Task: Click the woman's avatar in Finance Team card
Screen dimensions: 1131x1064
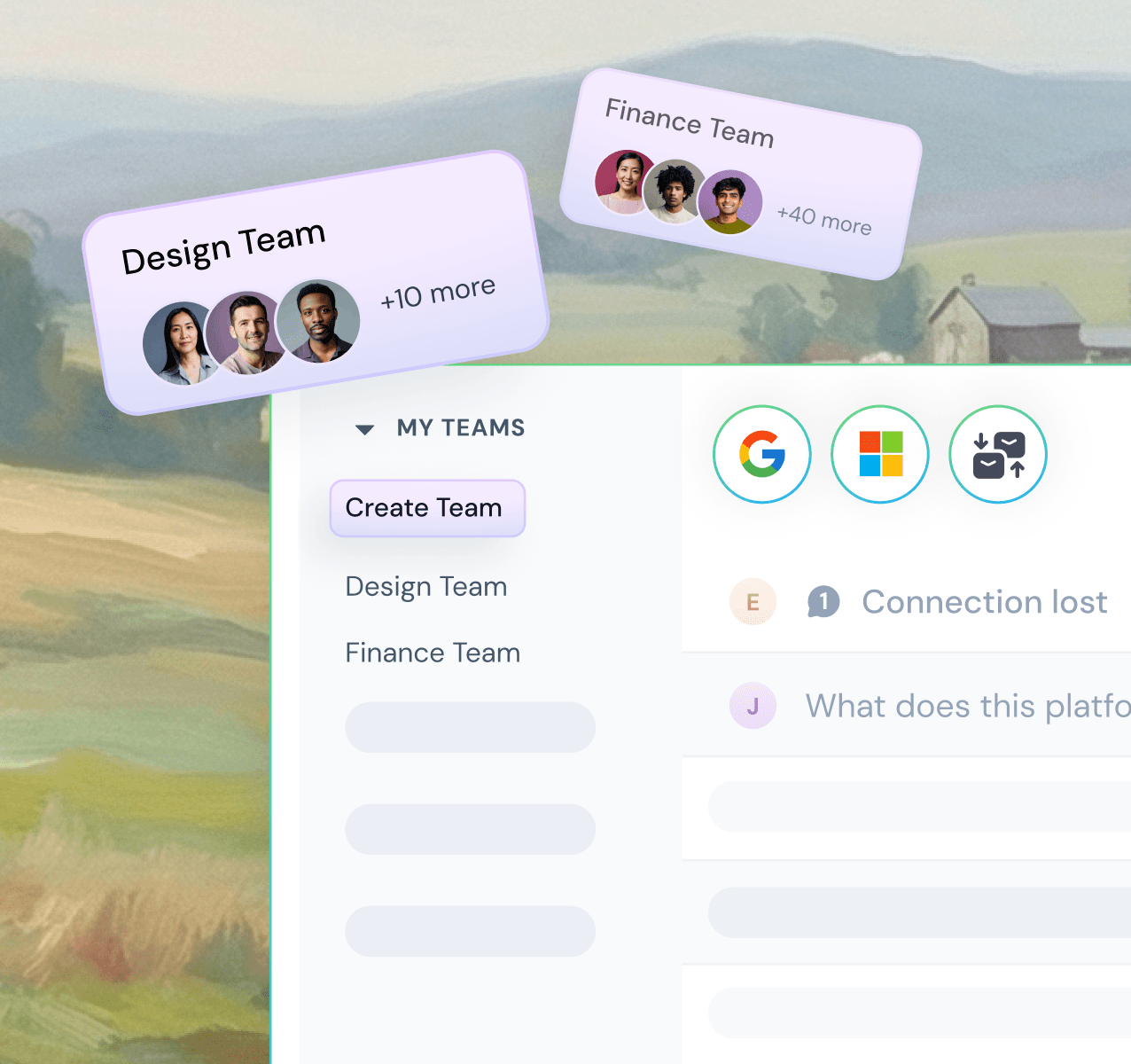Action: [x=625, y=182]
